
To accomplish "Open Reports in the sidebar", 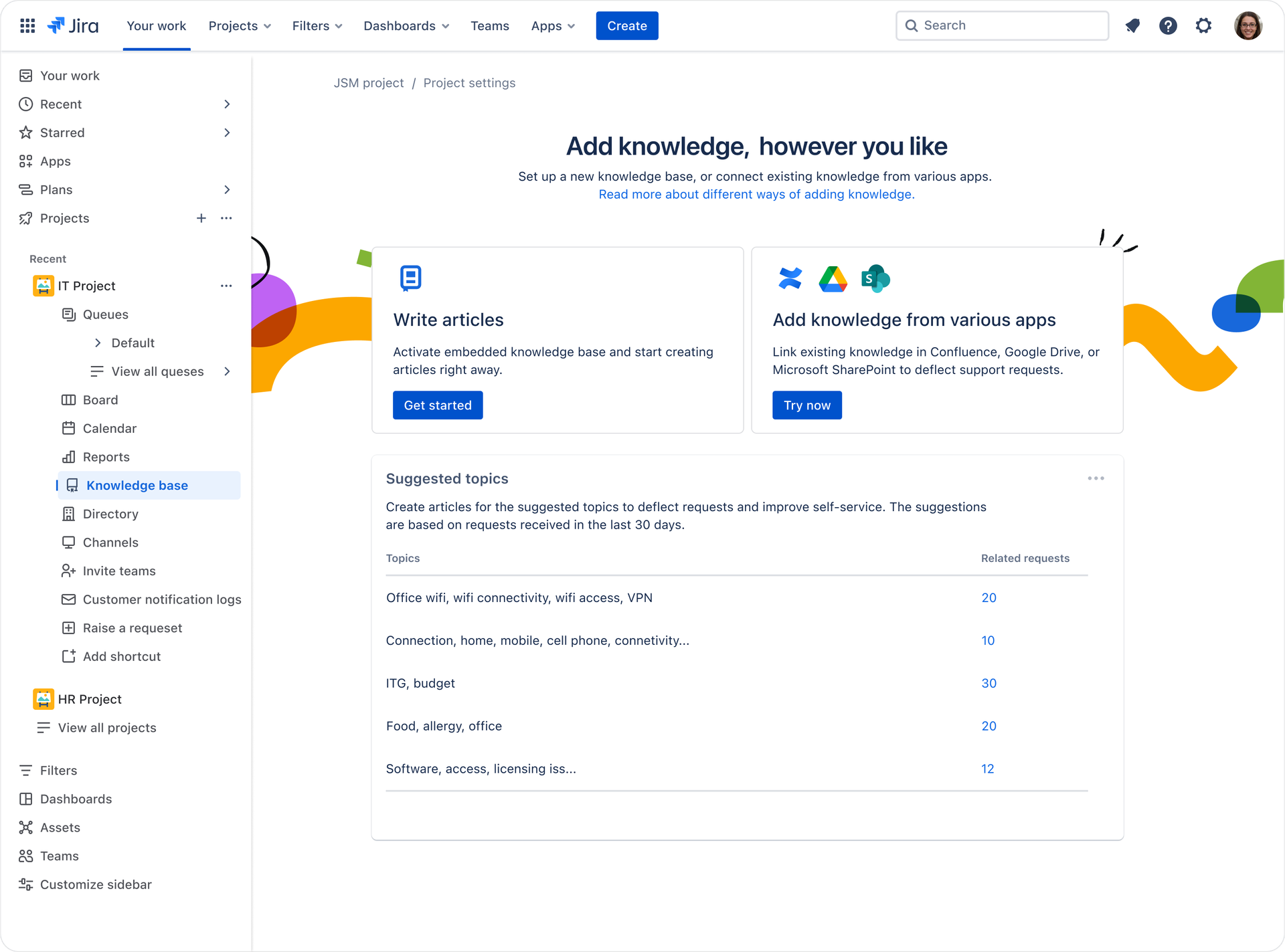I will tap(96, 457).
